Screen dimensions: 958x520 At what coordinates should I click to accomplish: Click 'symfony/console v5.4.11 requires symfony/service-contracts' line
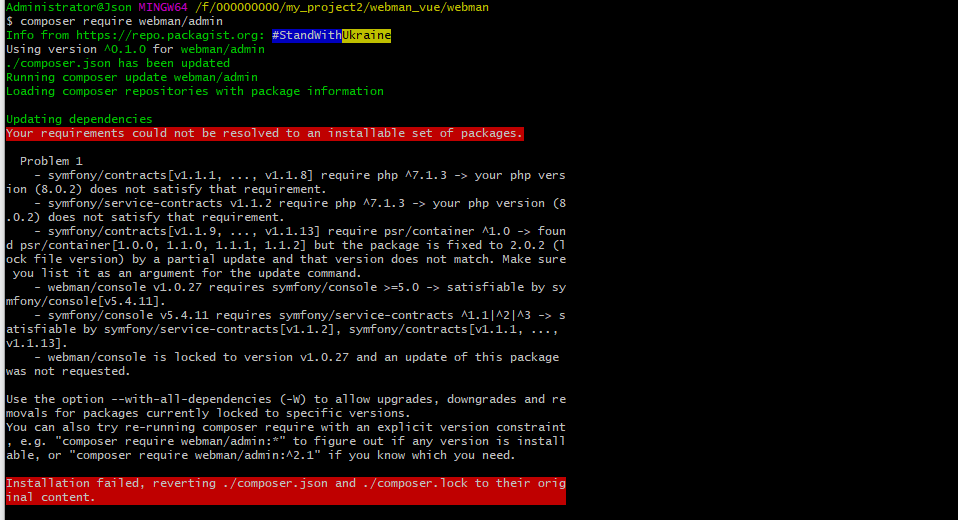pyautogui.click(x=300, y=315)
